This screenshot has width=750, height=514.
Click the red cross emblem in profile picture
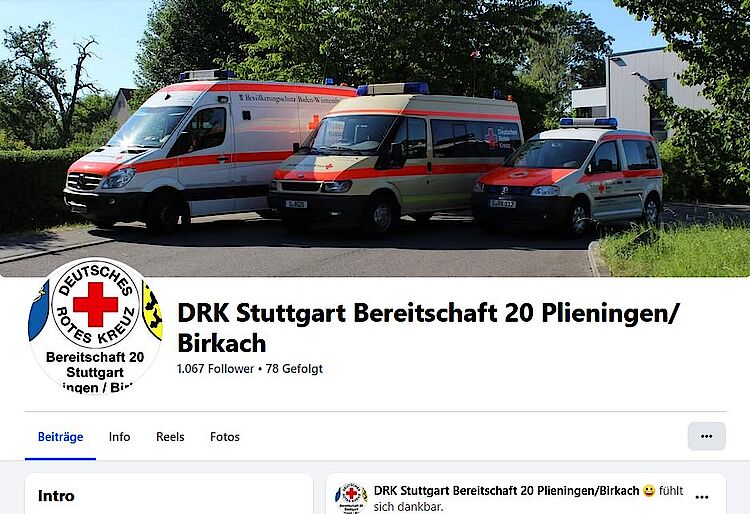click(x=95, y=304)
